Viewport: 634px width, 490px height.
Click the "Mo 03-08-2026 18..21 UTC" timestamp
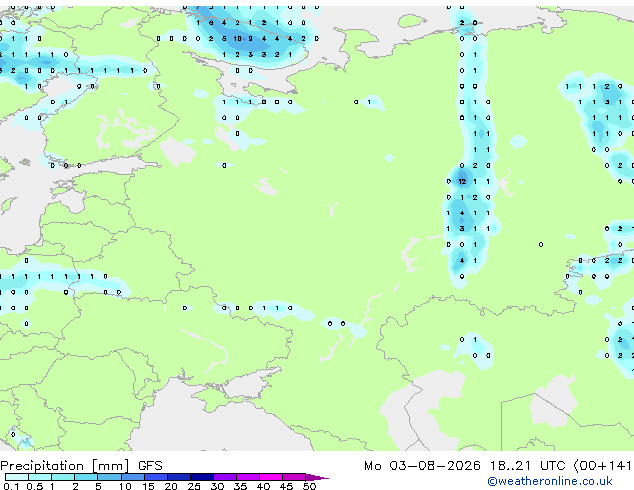pyautogui.click(x=464, y=466)
